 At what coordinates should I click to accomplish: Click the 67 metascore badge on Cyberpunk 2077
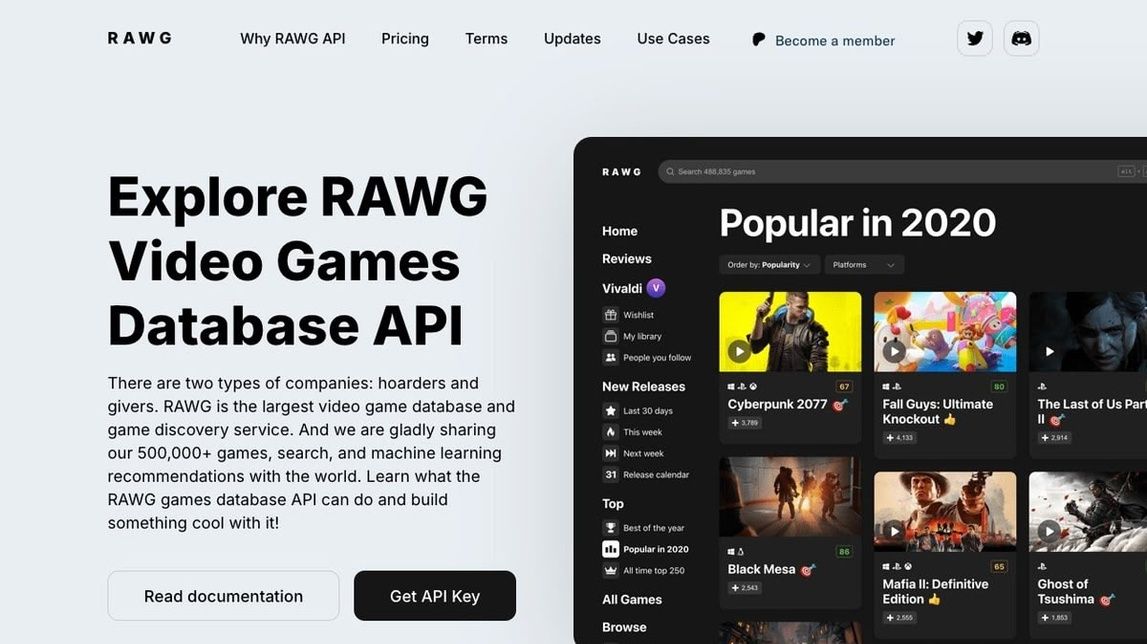844,386
